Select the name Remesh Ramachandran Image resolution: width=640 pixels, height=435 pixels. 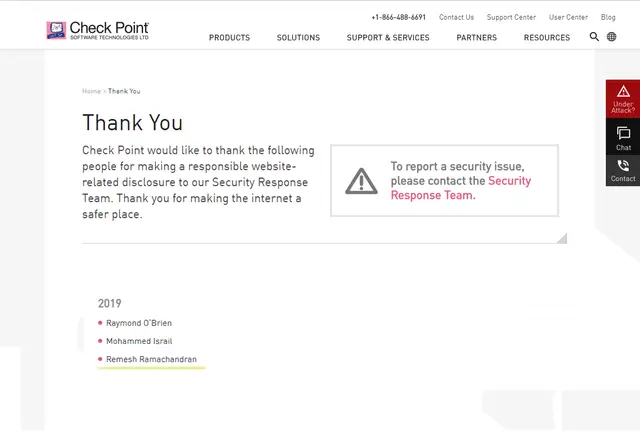tap(151, 359)
